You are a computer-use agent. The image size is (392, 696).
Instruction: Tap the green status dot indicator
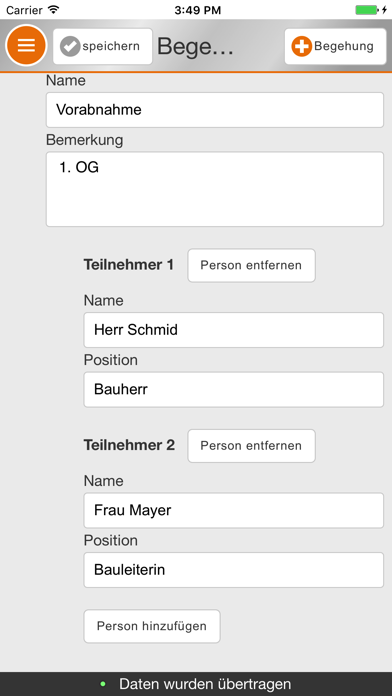(103, 684)
